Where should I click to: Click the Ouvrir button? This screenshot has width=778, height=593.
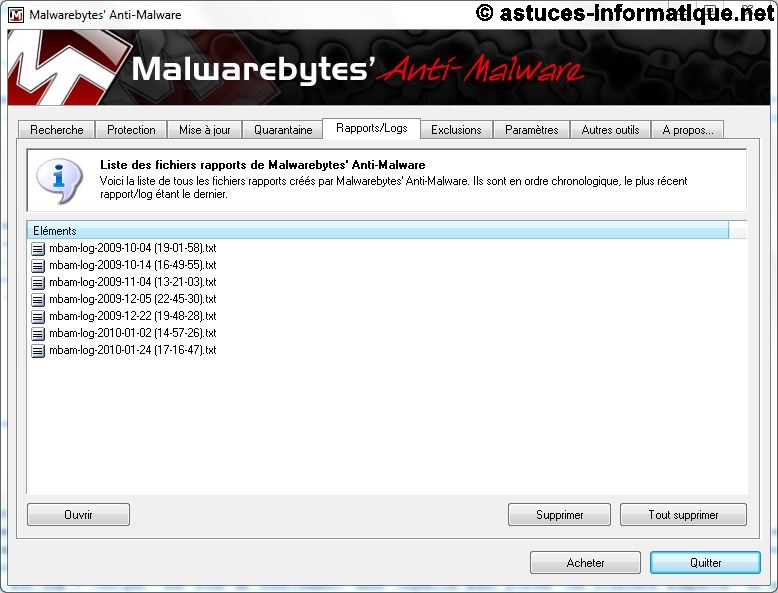tap(78, 515)
